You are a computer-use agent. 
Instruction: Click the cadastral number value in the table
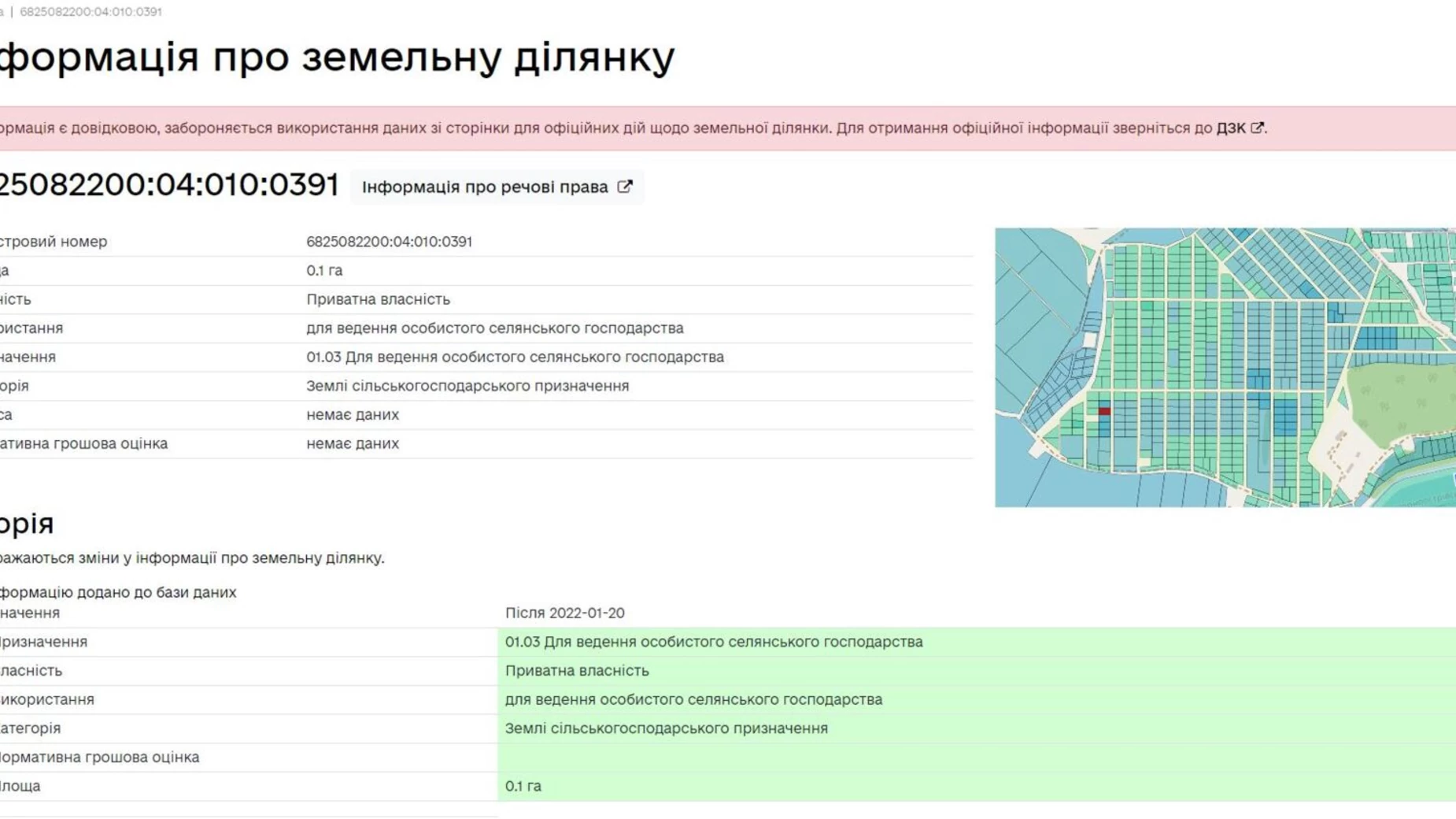coord(389,242)
